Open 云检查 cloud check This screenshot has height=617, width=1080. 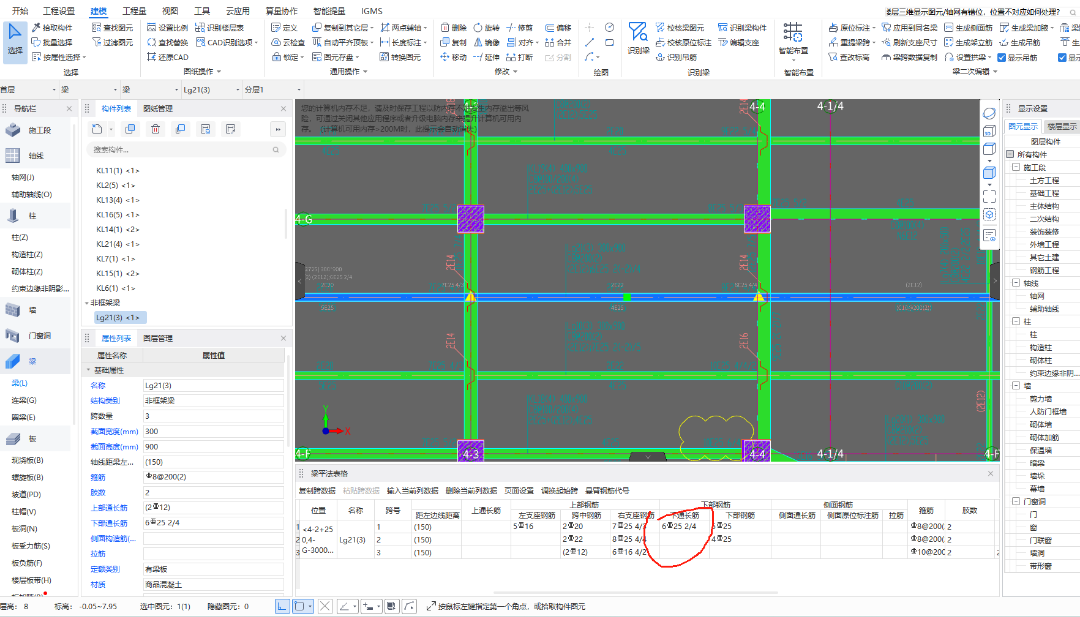pyautogui.click(x=288, y=42)
